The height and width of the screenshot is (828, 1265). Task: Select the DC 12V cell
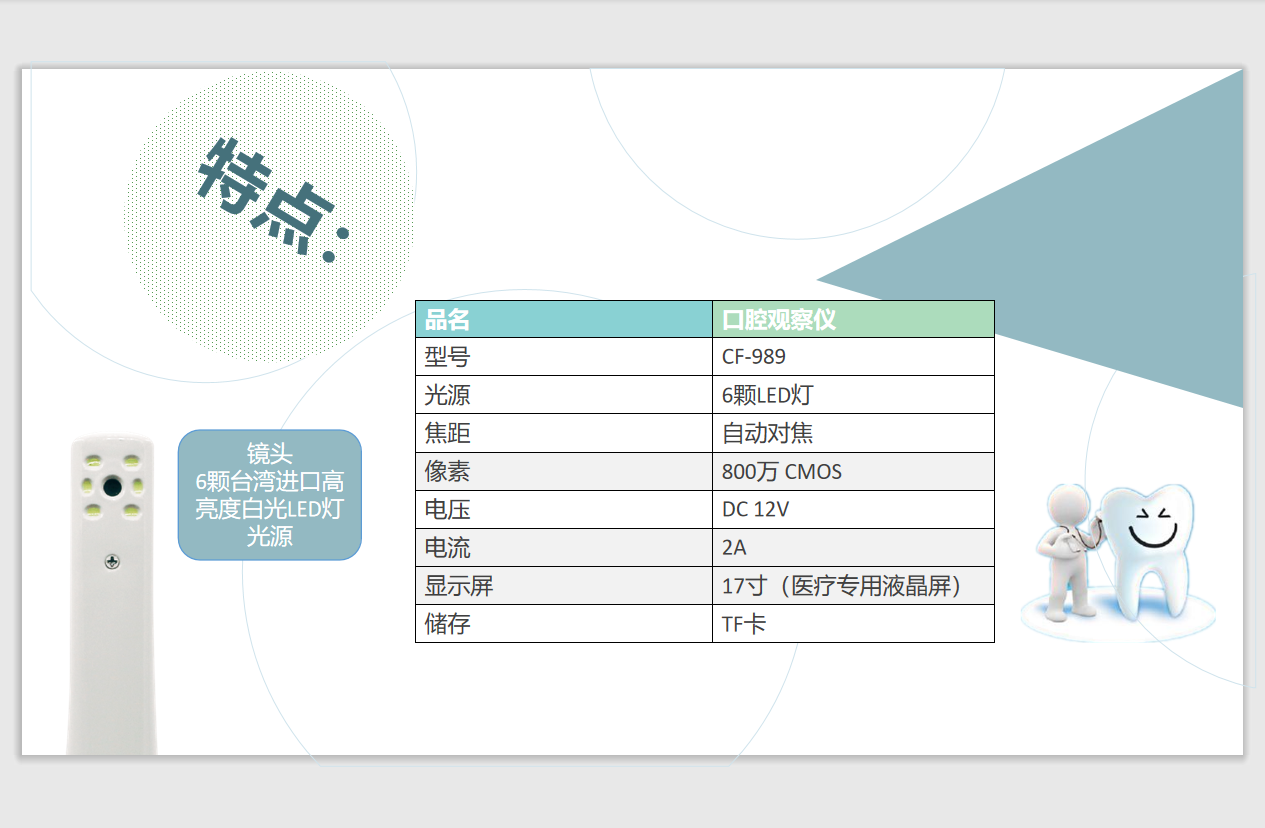[x=853, y=509]
